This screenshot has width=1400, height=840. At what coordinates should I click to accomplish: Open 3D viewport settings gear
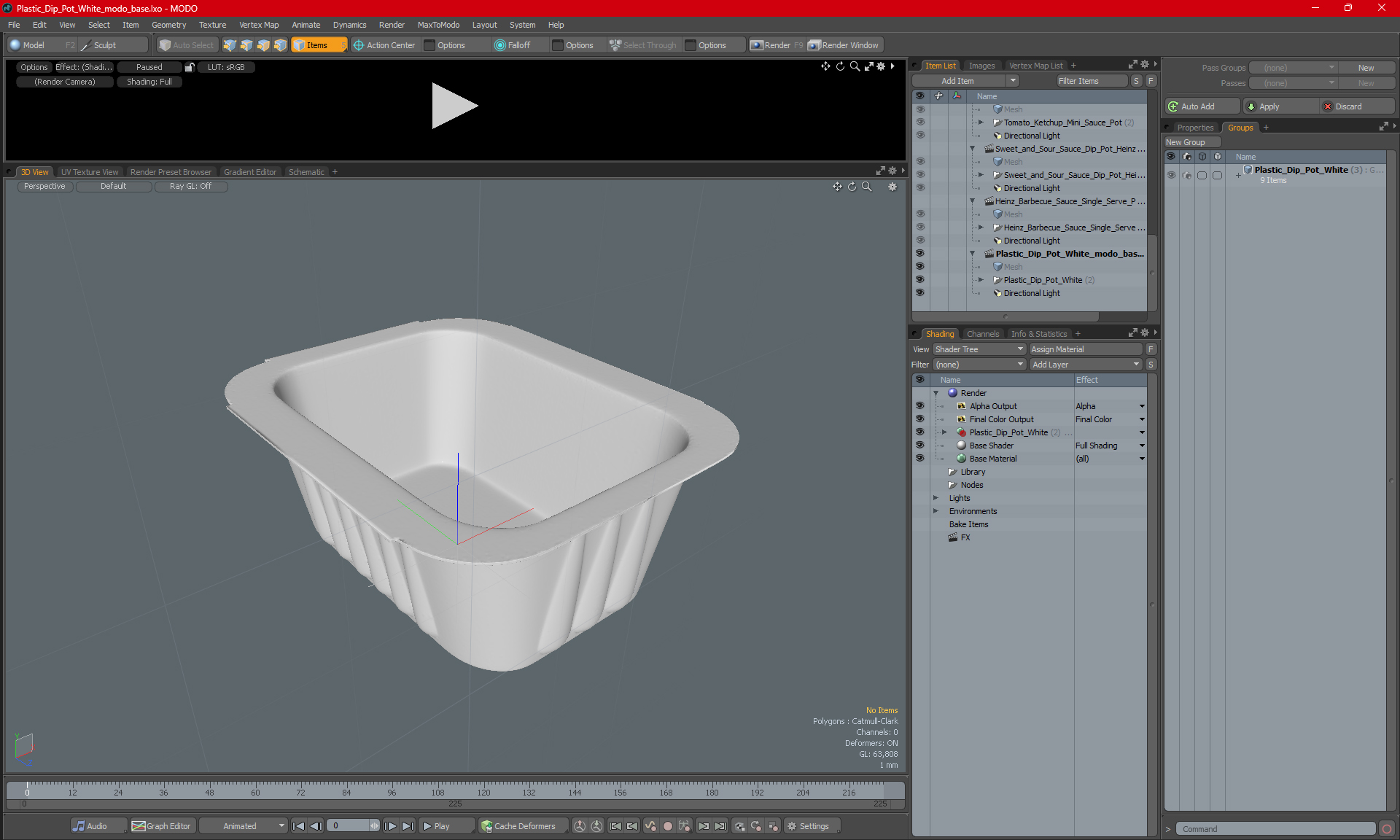point(892,187)
